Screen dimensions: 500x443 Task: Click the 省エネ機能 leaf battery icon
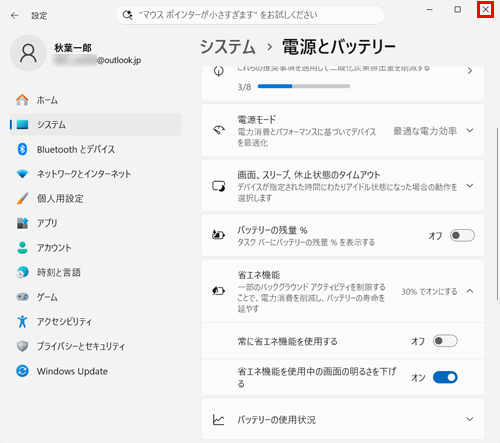click(x=218, y=291)
